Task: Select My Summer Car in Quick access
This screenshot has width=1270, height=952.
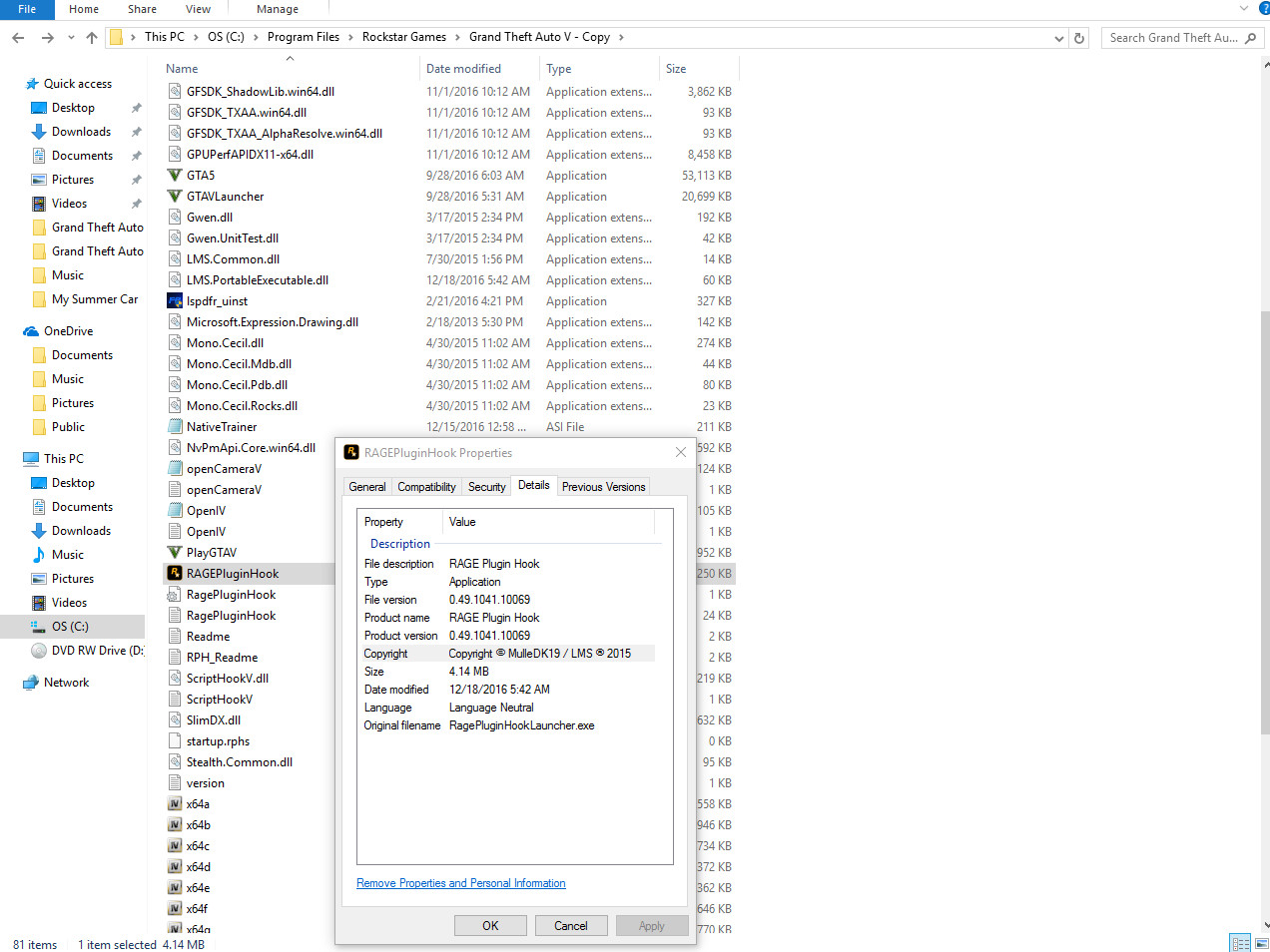Action: (x=95, y=299)
